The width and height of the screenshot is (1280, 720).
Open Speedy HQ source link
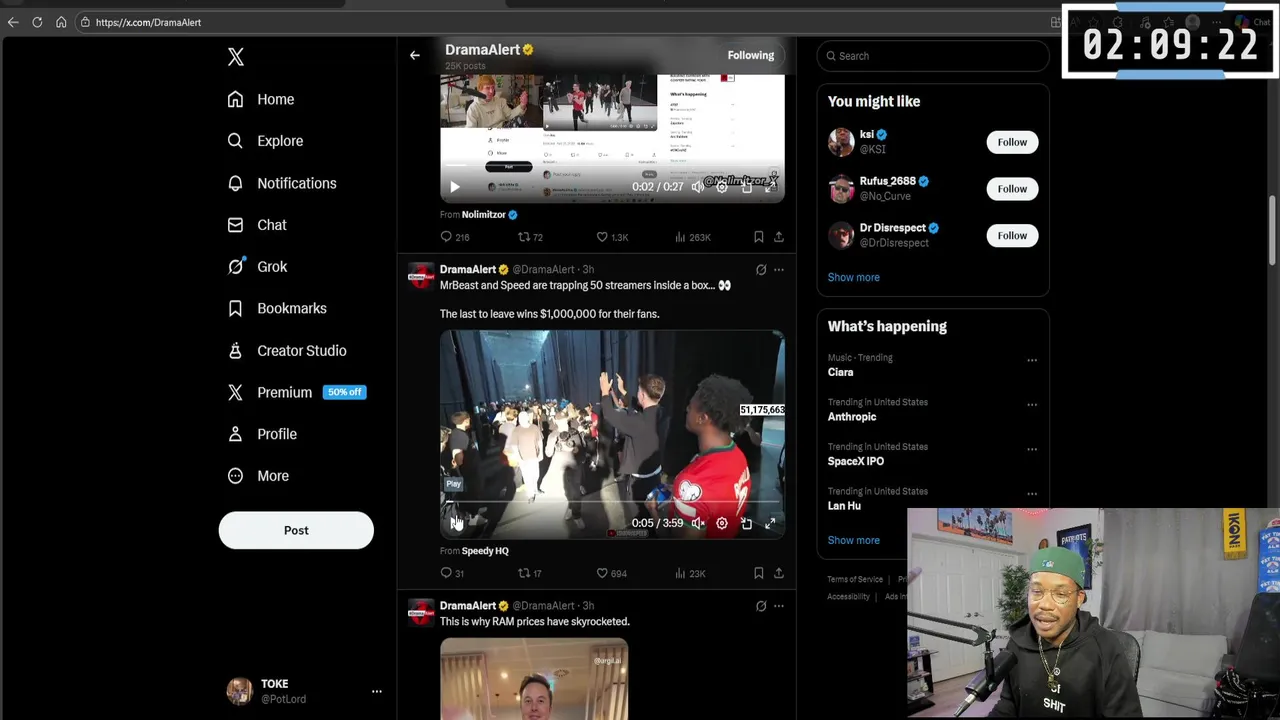[x=485, y=551]
